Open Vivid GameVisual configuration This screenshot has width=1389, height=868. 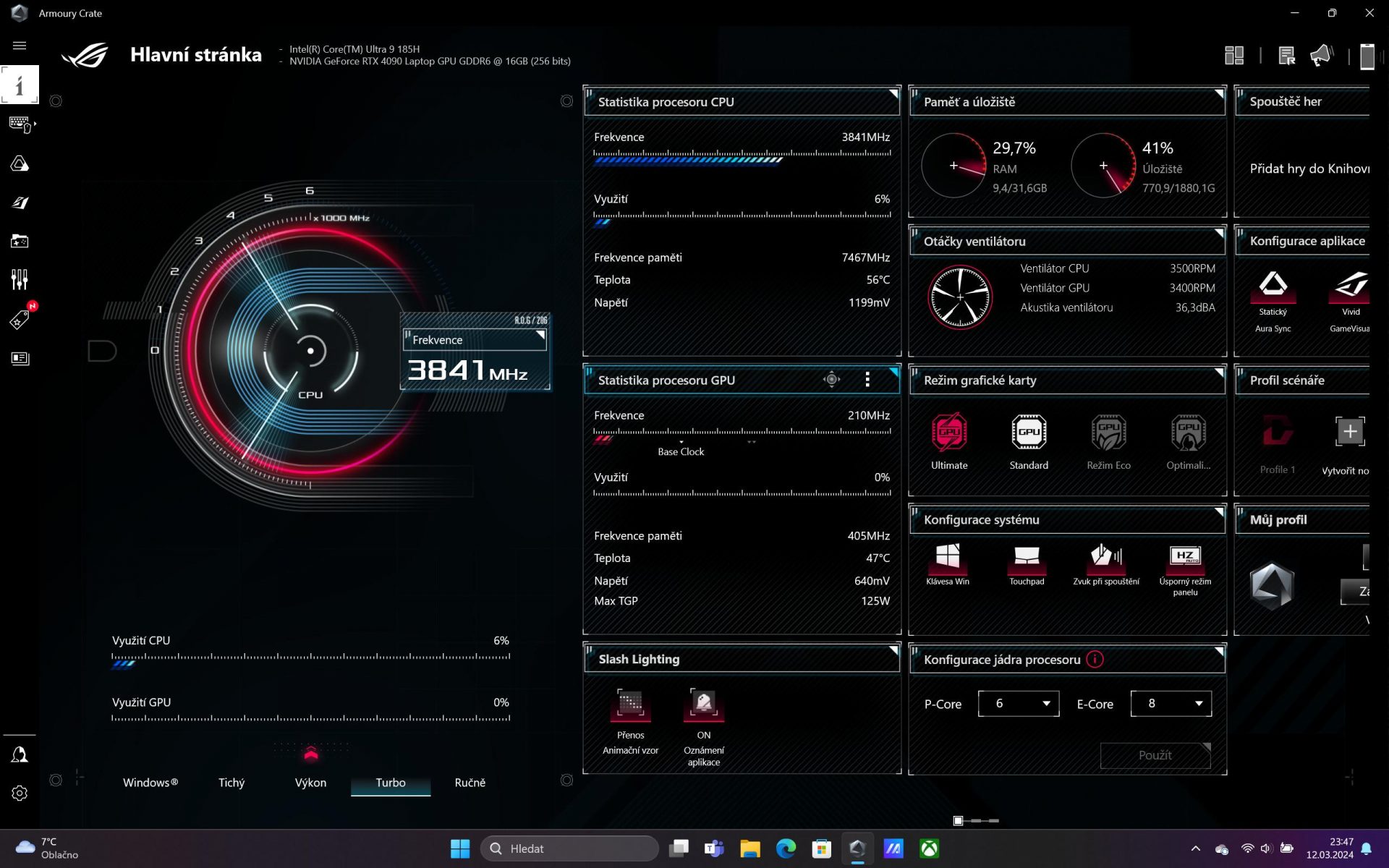click(x=1350, y=301)
